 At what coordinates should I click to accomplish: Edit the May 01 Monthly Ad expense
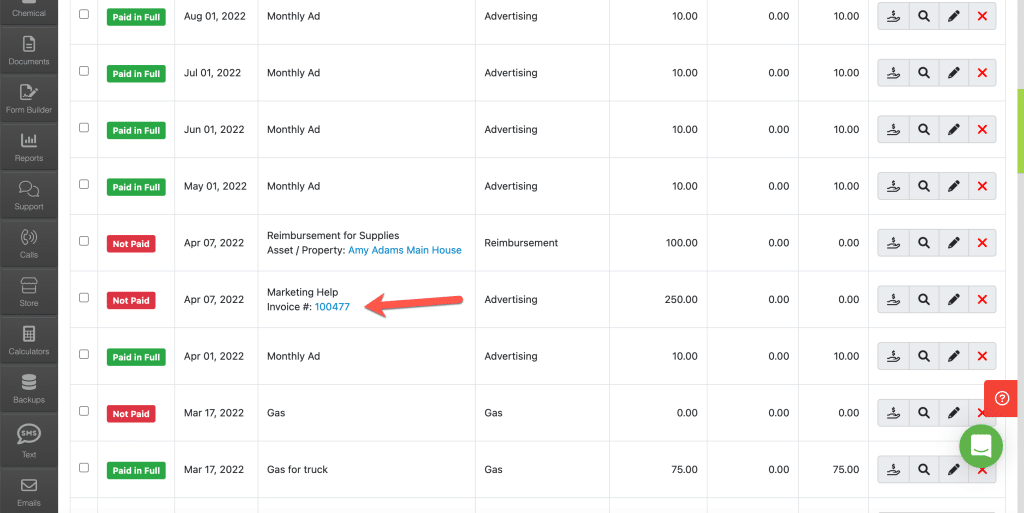point(953,187)
